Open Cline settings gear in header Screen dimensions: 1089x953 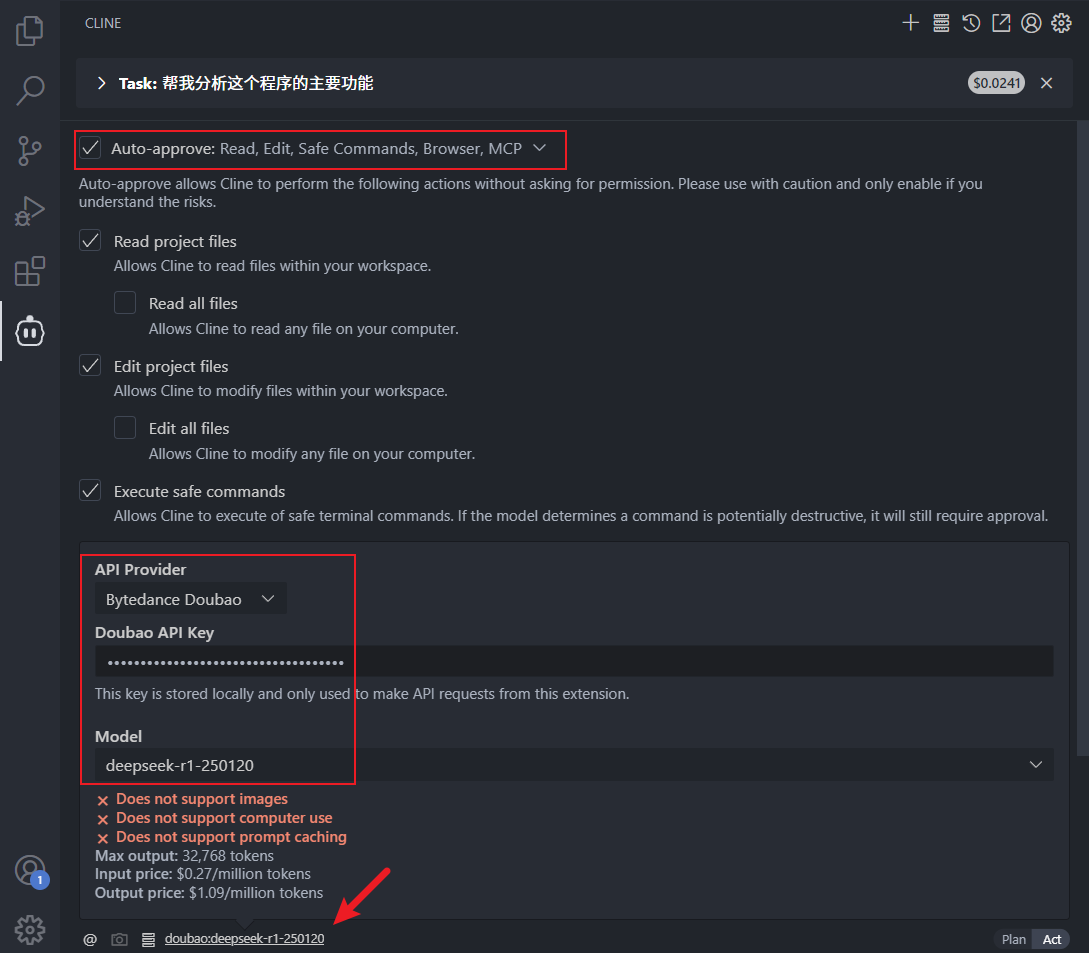(x=1060, y=23)
